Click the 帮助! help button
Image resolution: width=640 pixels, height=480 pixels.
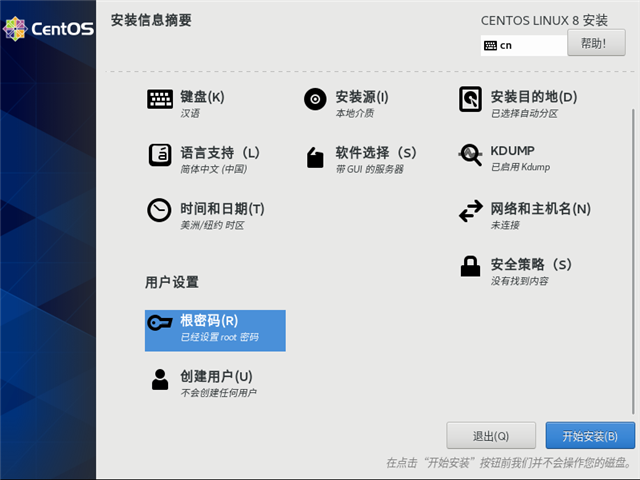click(596, 42)
